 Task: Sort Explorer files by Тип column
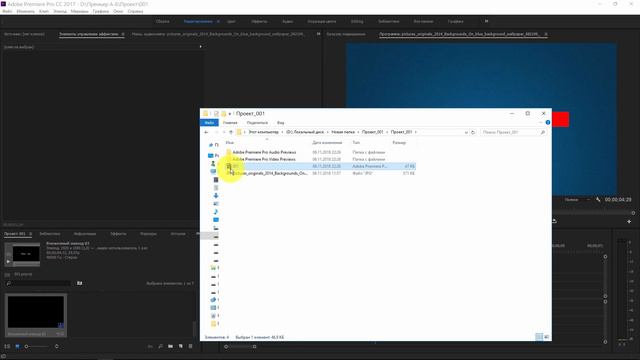coord(356,143)
